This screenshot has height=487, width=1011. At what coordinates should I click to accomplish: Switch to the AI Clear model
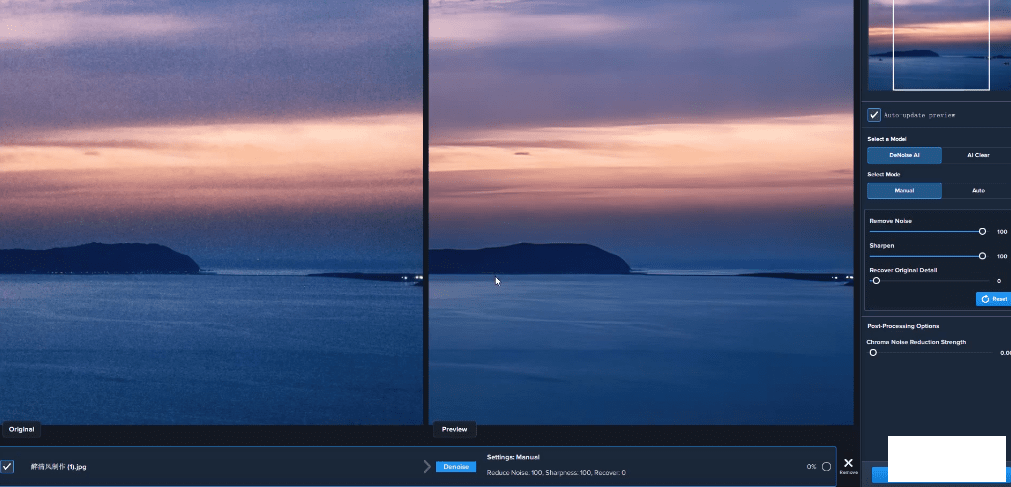[x=977, y=155]
